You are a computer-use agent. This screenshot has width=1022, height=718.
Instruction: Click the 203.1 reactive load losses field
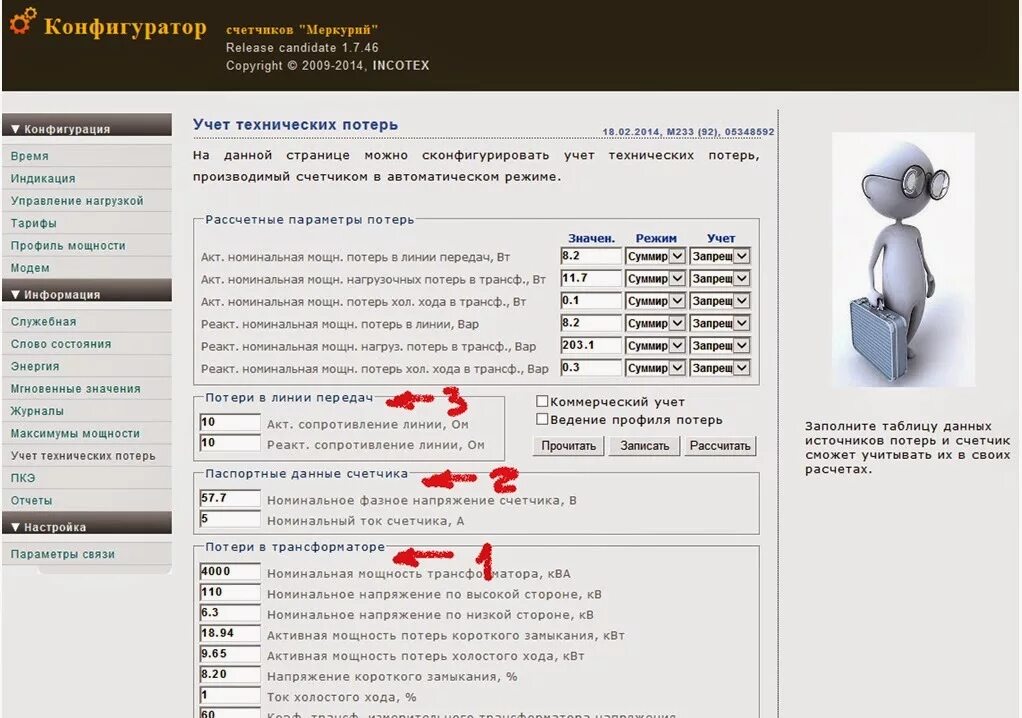(591, 345)
